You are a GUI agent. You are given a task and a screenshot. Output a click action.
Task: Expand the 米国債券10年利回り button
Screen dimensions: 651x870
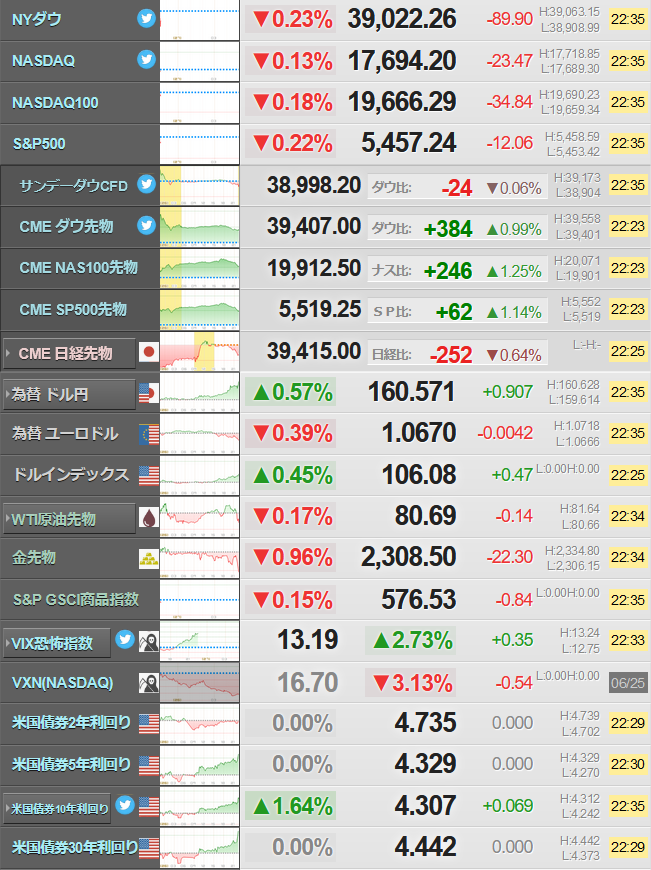57,809
